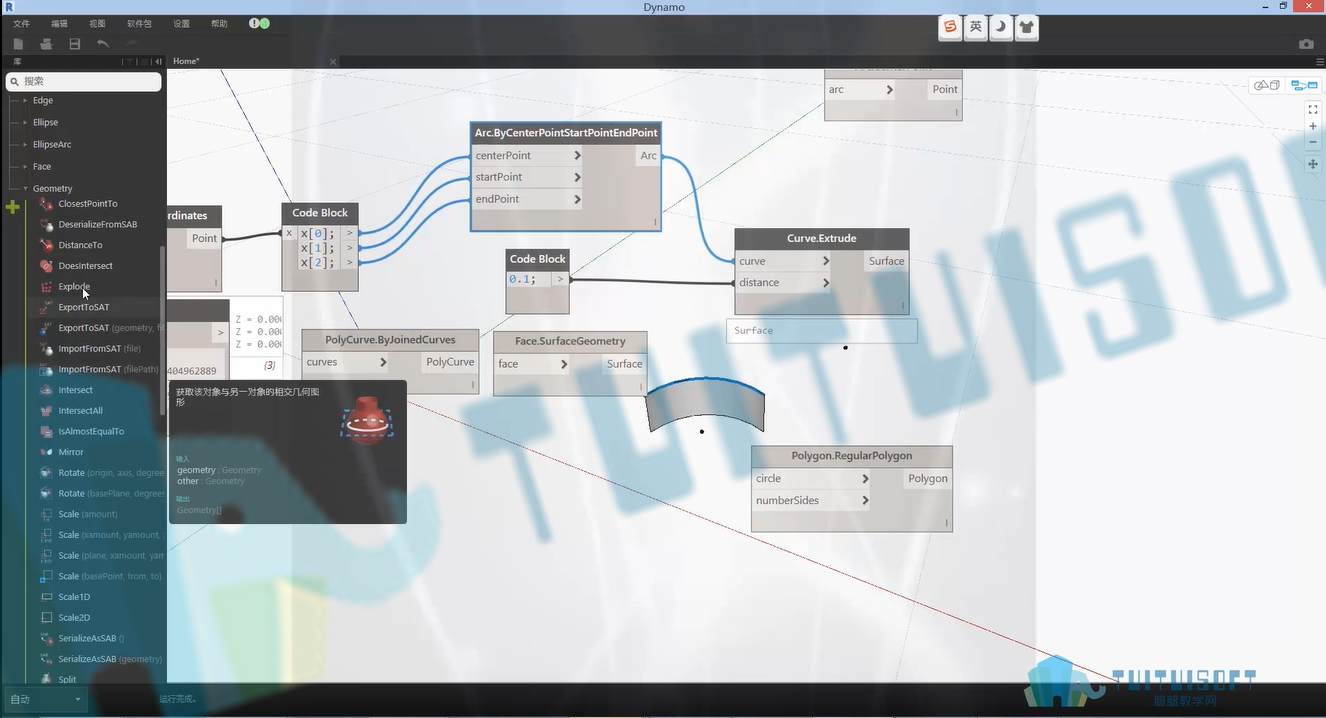The width and height of the screenshot is (1326, 718).
Task: Open the 软件包 menu
Action: [140, 23]
